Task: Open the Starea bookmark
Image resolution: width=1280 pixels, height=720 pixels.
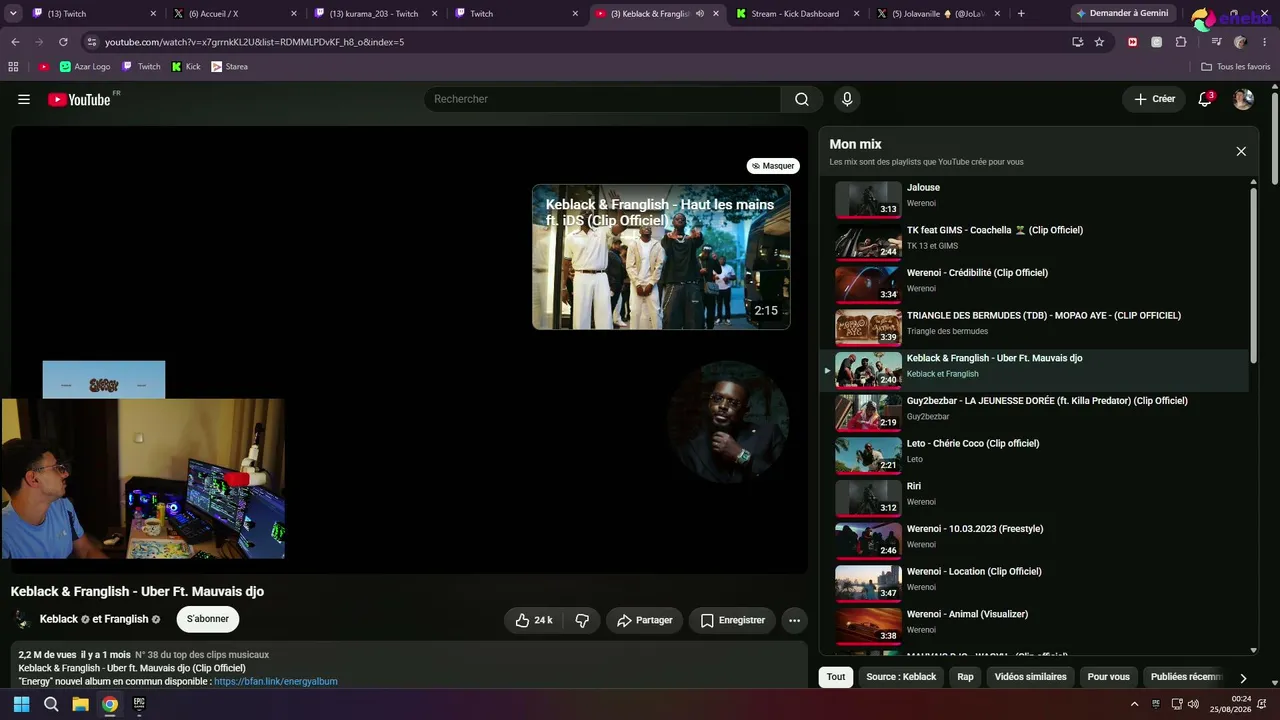Action: [229, 67]
